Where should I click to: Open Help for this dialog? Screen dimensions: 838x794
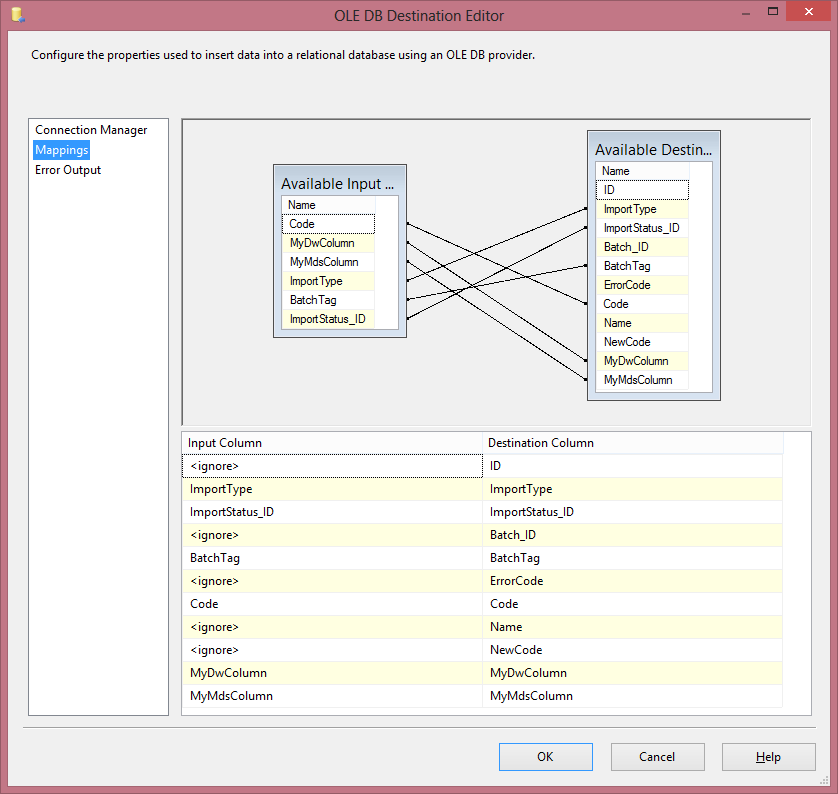coord(768,757)
